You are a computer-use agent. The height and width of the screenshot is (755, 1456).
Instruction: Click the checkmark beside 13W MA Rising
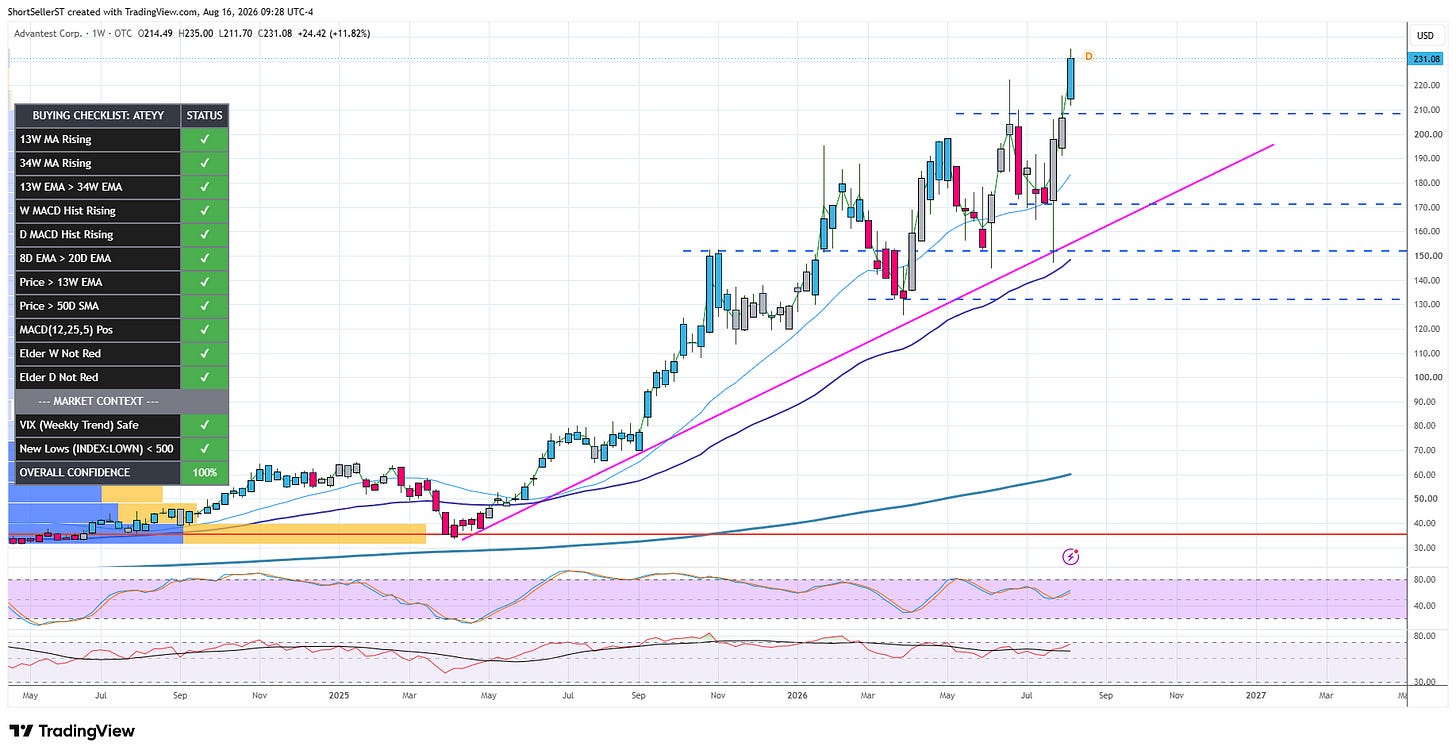coord(205,139)
